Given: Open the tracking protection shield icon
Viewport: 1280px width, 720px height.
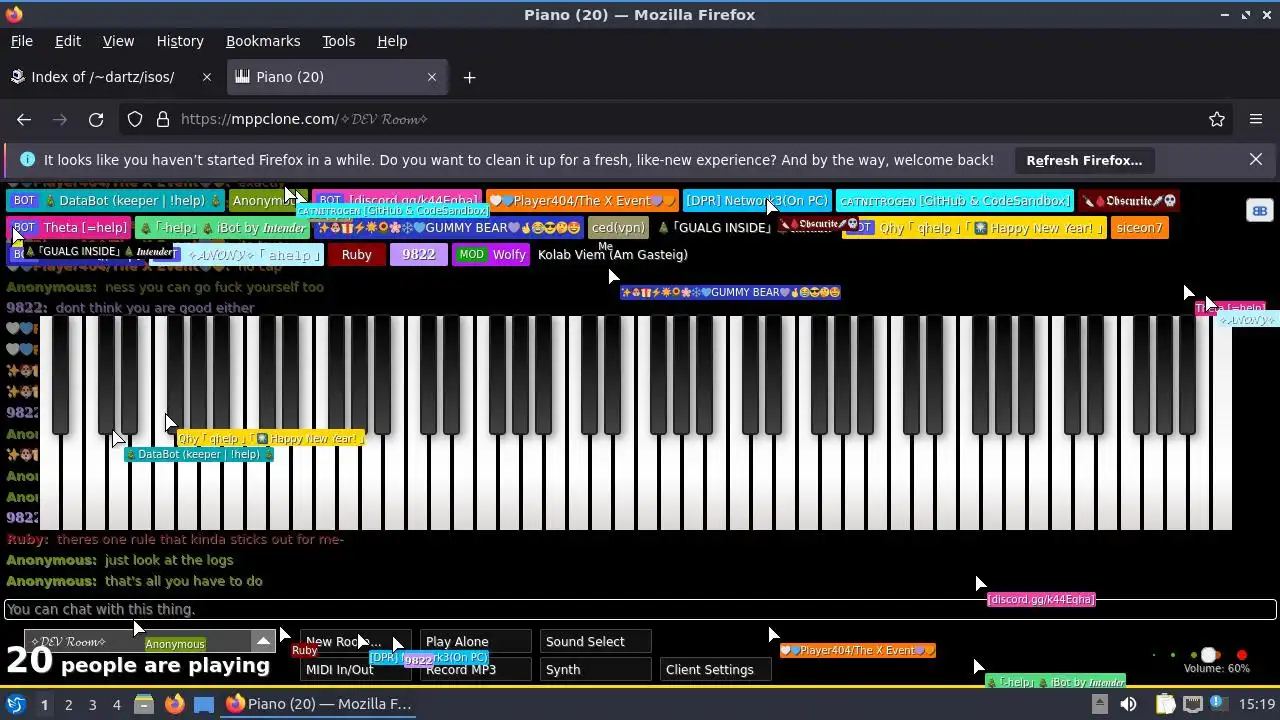Looking at the screenshot, I should click(135, 119).
